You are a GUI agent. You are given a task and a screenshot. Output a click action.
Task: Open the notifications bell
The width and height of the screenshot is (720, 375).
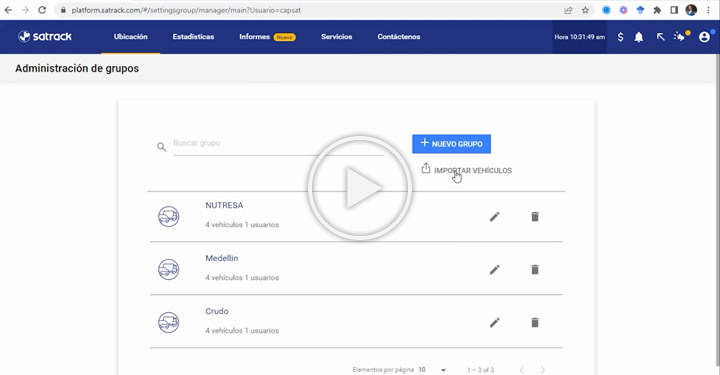pyautogui.click(x=639, y=37)
